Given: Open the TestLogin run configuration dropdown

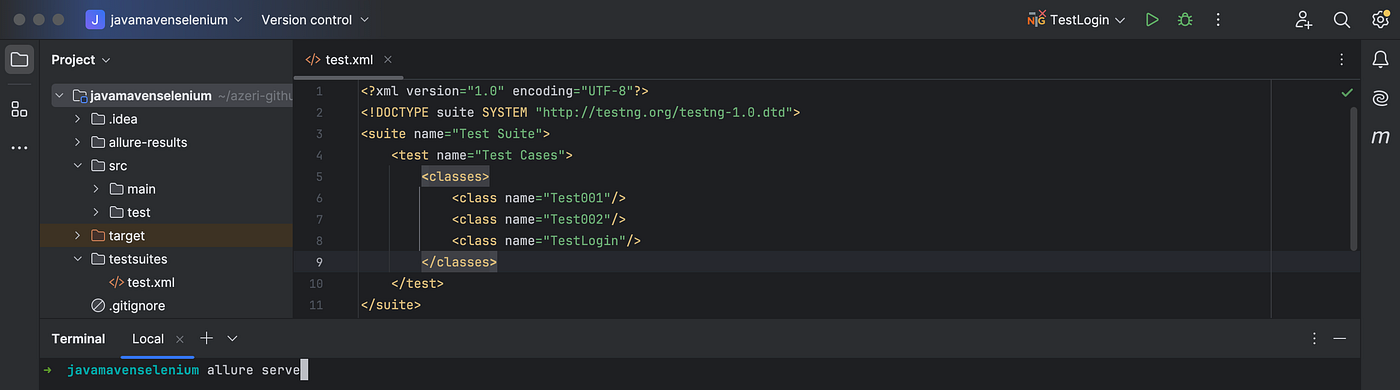Looking at the screenshot, I should [1076, 19].
